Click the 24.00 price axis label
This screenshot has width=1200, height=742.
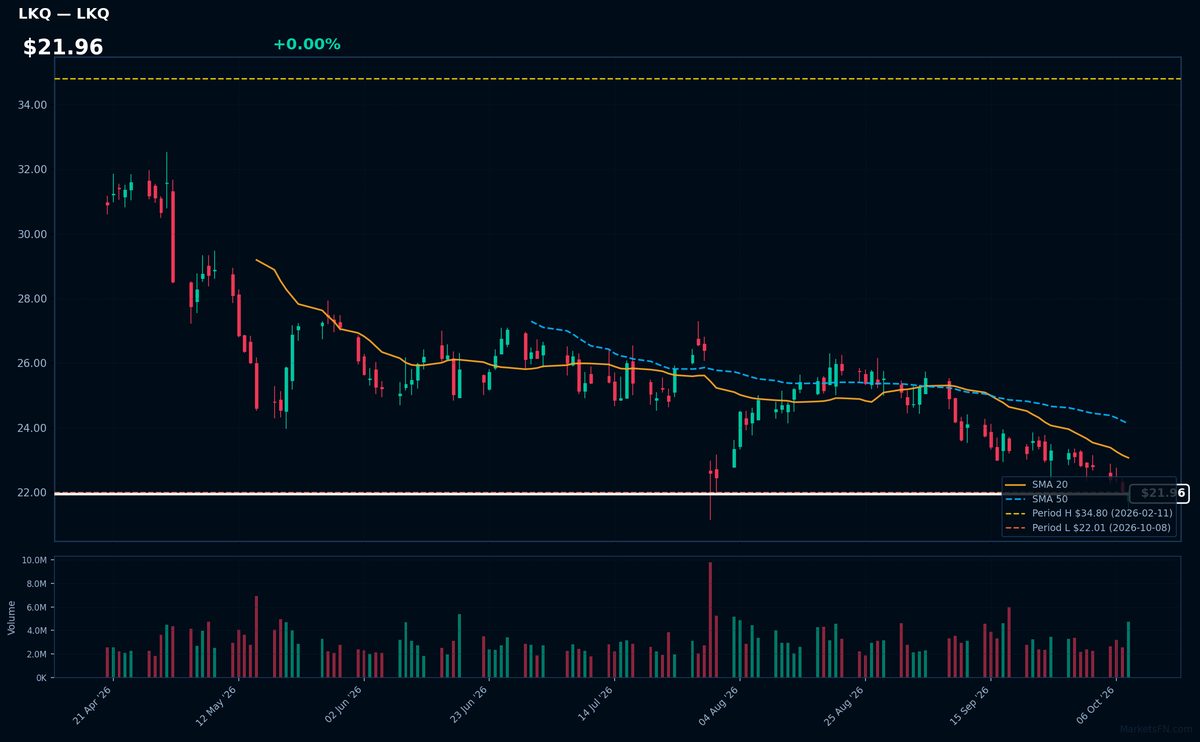[x=33, y=428]
